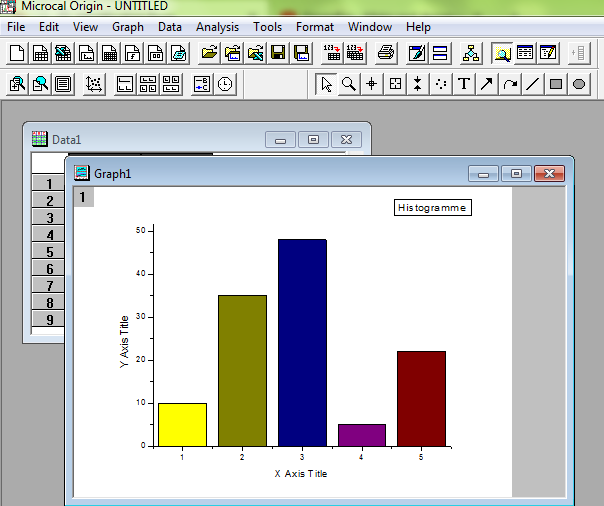604x506 pixels.
Task: Click the Open folder icon
Action: [x=209, y=52]
